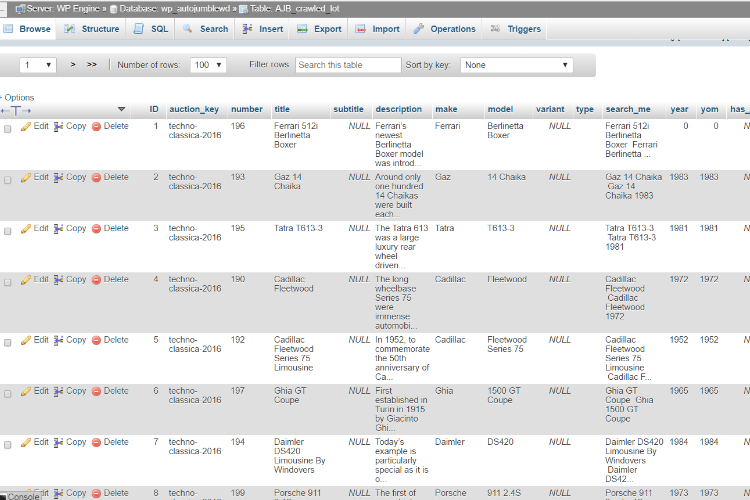
Task: Sort by the title column header
Action: (282, 109)
